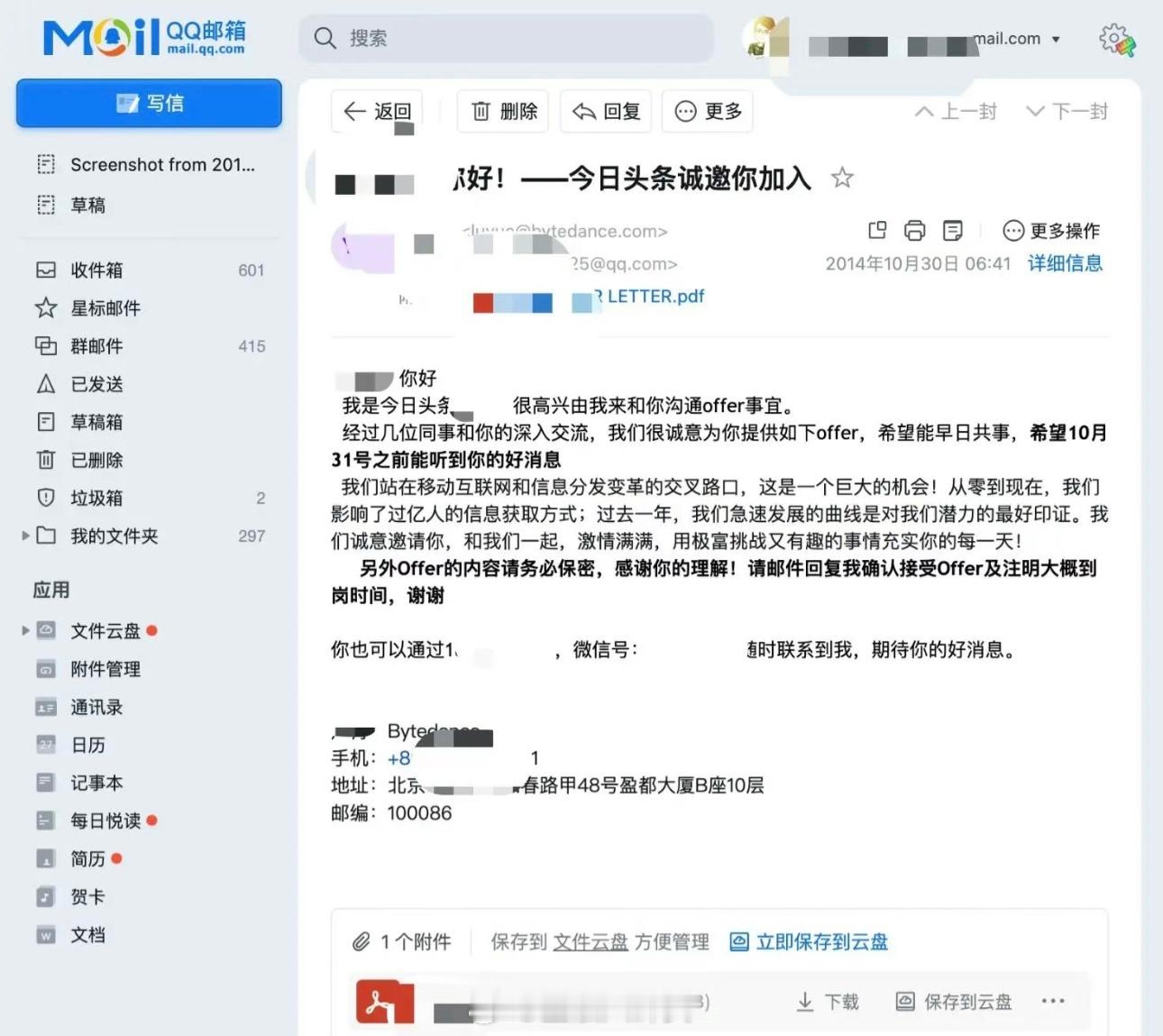Open 已发送 folder
1163x1036 pixels.
149,384
